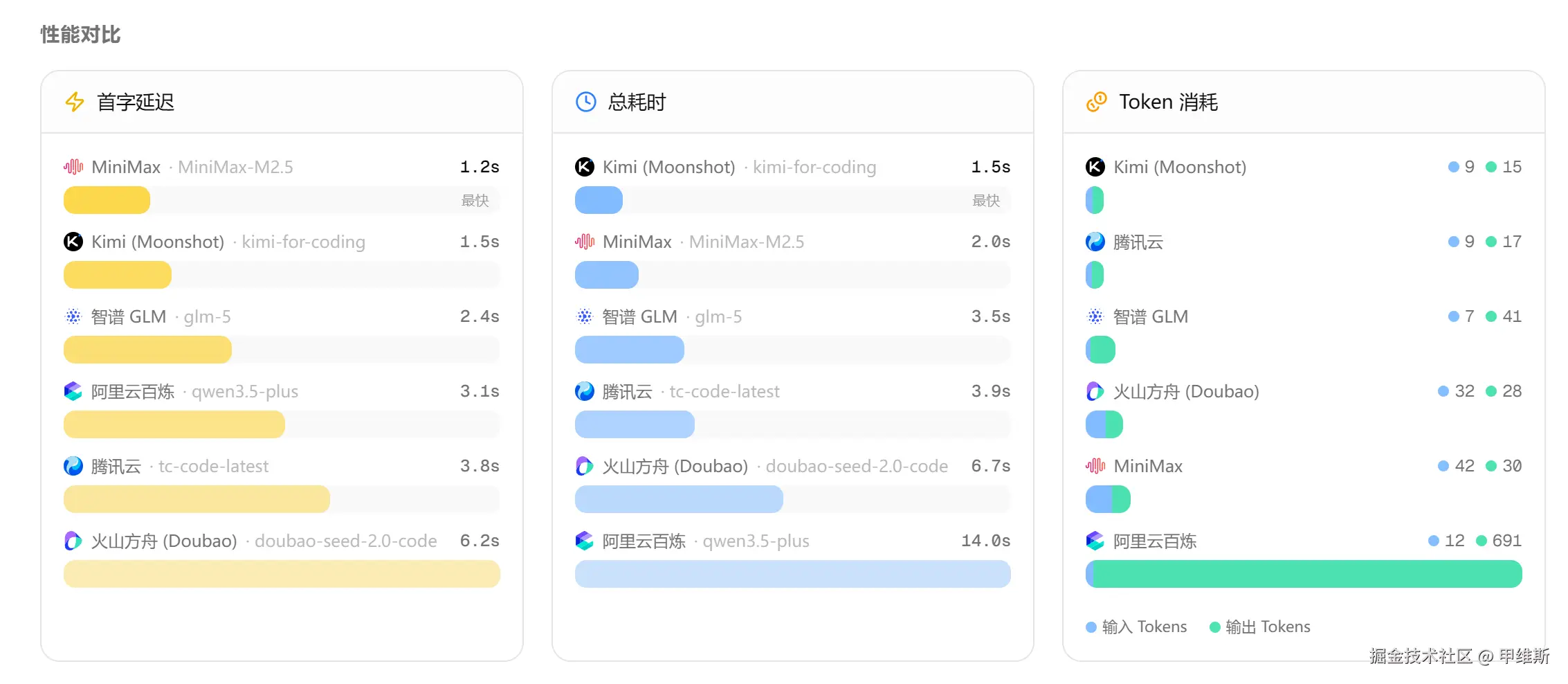Click the 腾讯云 logo in 总耗时 panel
Screen dimensions: 1568x684
pos(585,391)
